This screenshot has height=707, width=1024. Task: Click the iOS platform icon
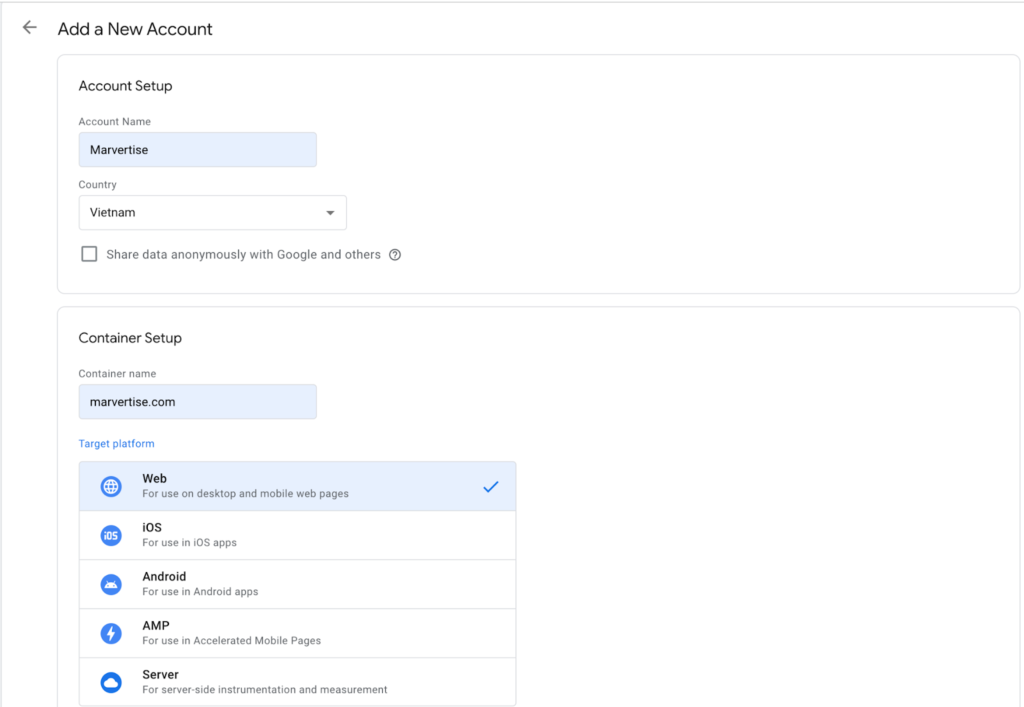click(x=111, y=535)
